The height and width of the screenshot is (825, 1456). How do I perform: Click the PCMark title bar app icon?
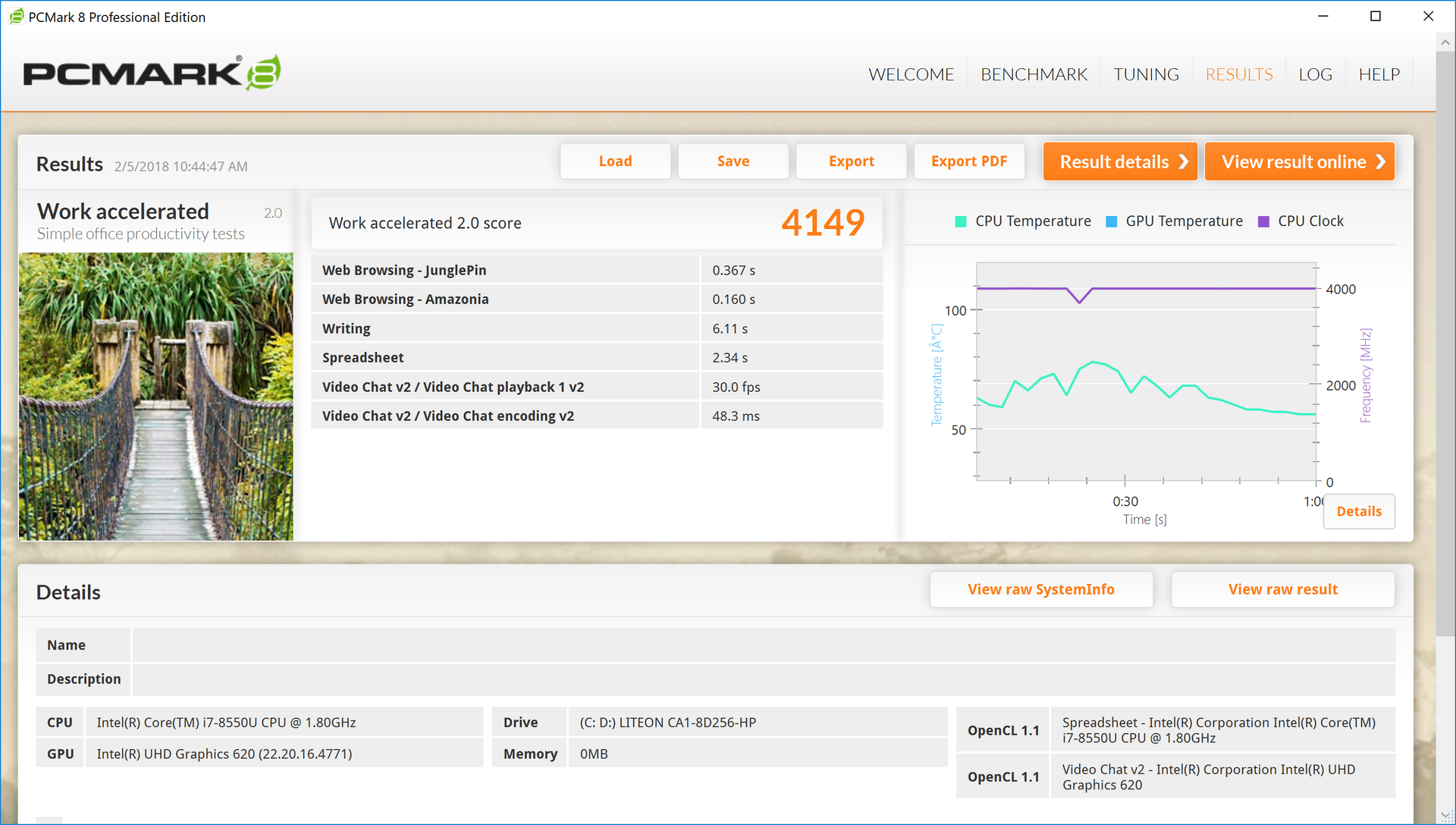pyautogui.click(x=16, y=17)
